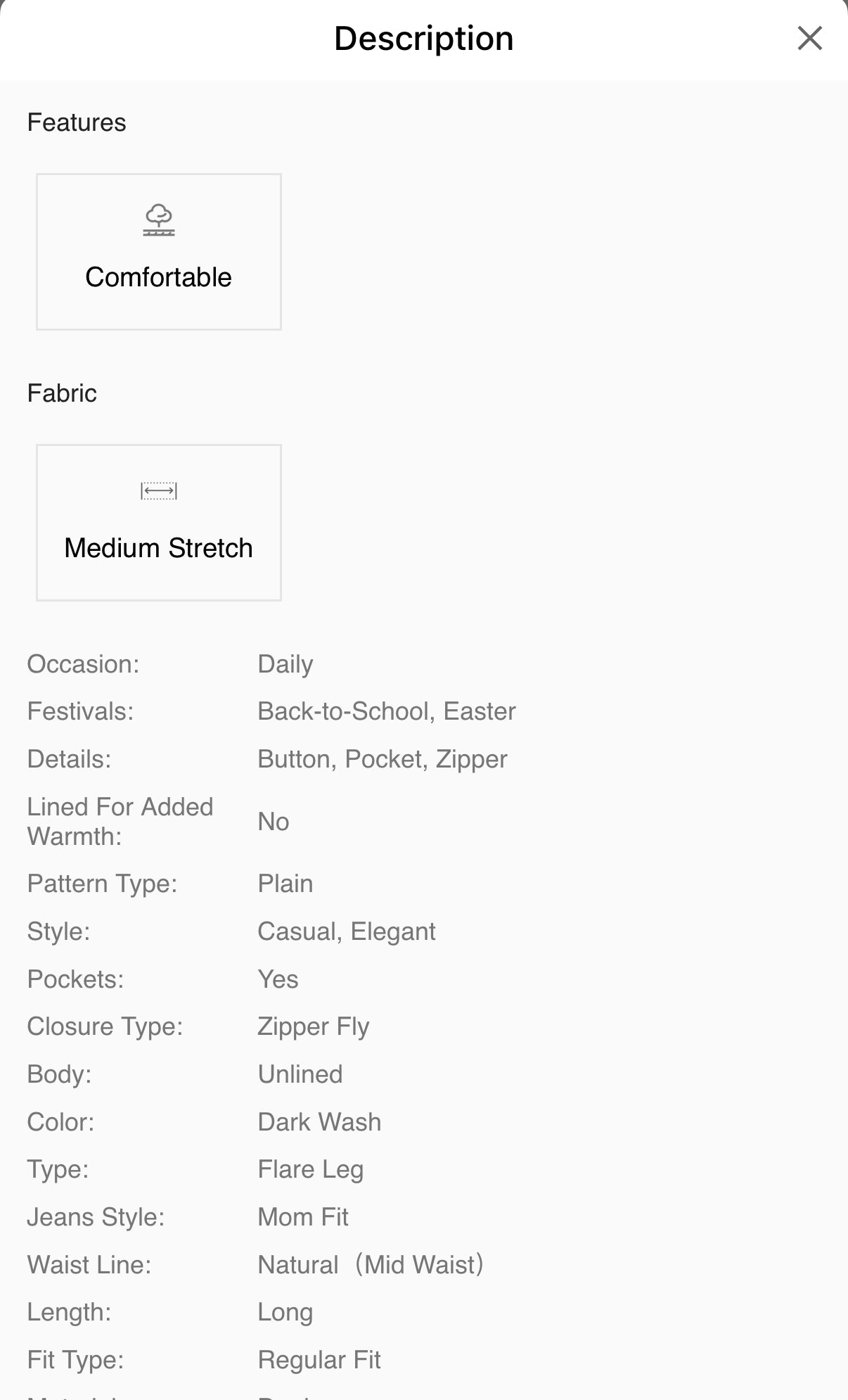
Task: Close the Description panel
Action: 809,38
